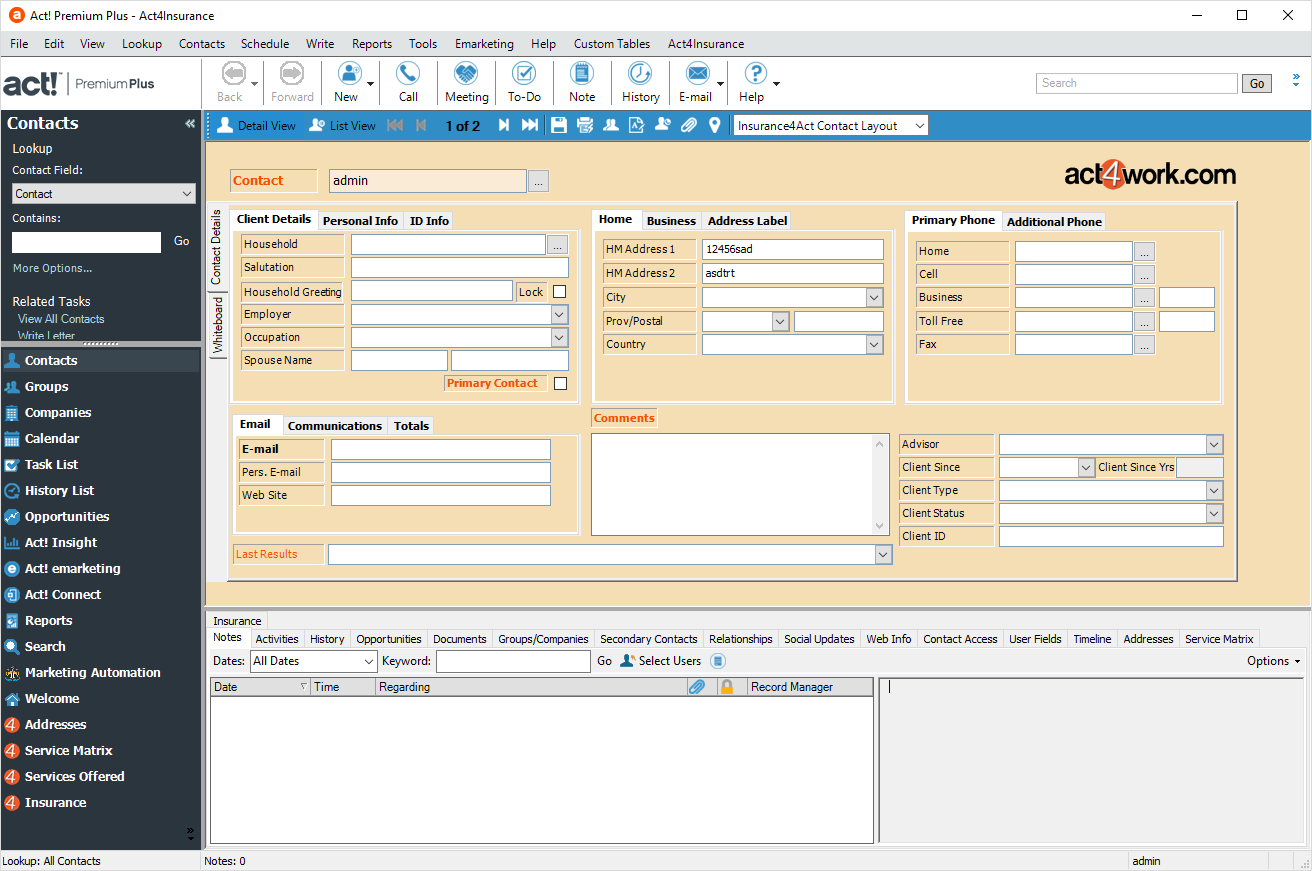Add a Note using toolbar icon
The height and width of the screenshot is (871, 1312).
coord(582,82)
